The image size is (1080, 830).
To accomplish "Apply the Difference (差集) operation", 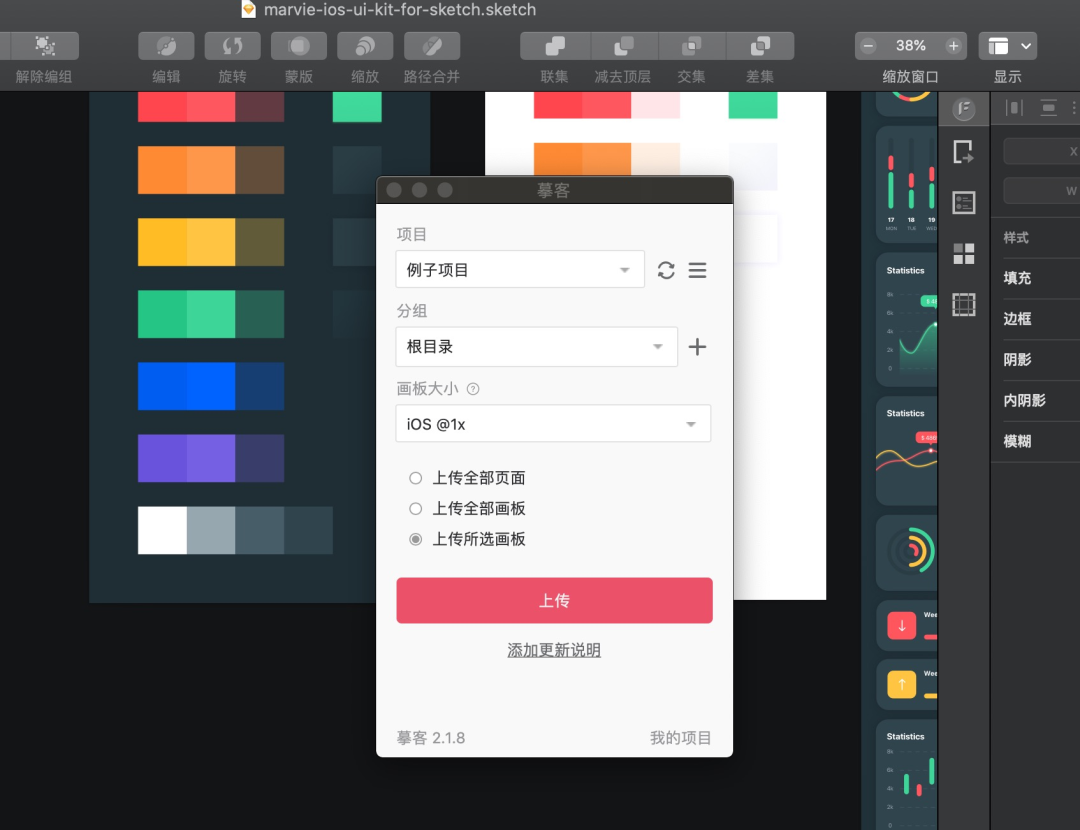I will click(760, 46).
